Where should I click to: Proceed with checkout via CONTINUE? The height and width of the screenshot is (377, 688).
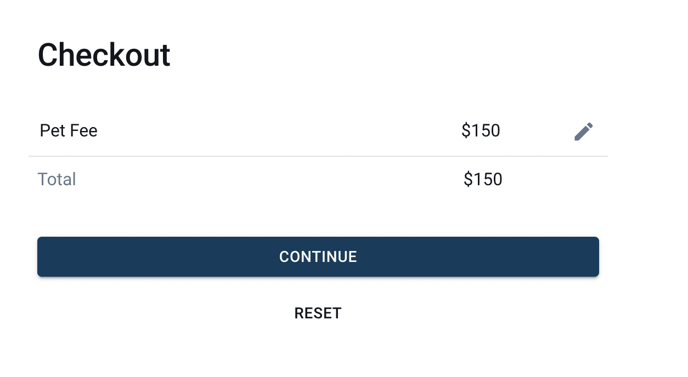point(318,257)
